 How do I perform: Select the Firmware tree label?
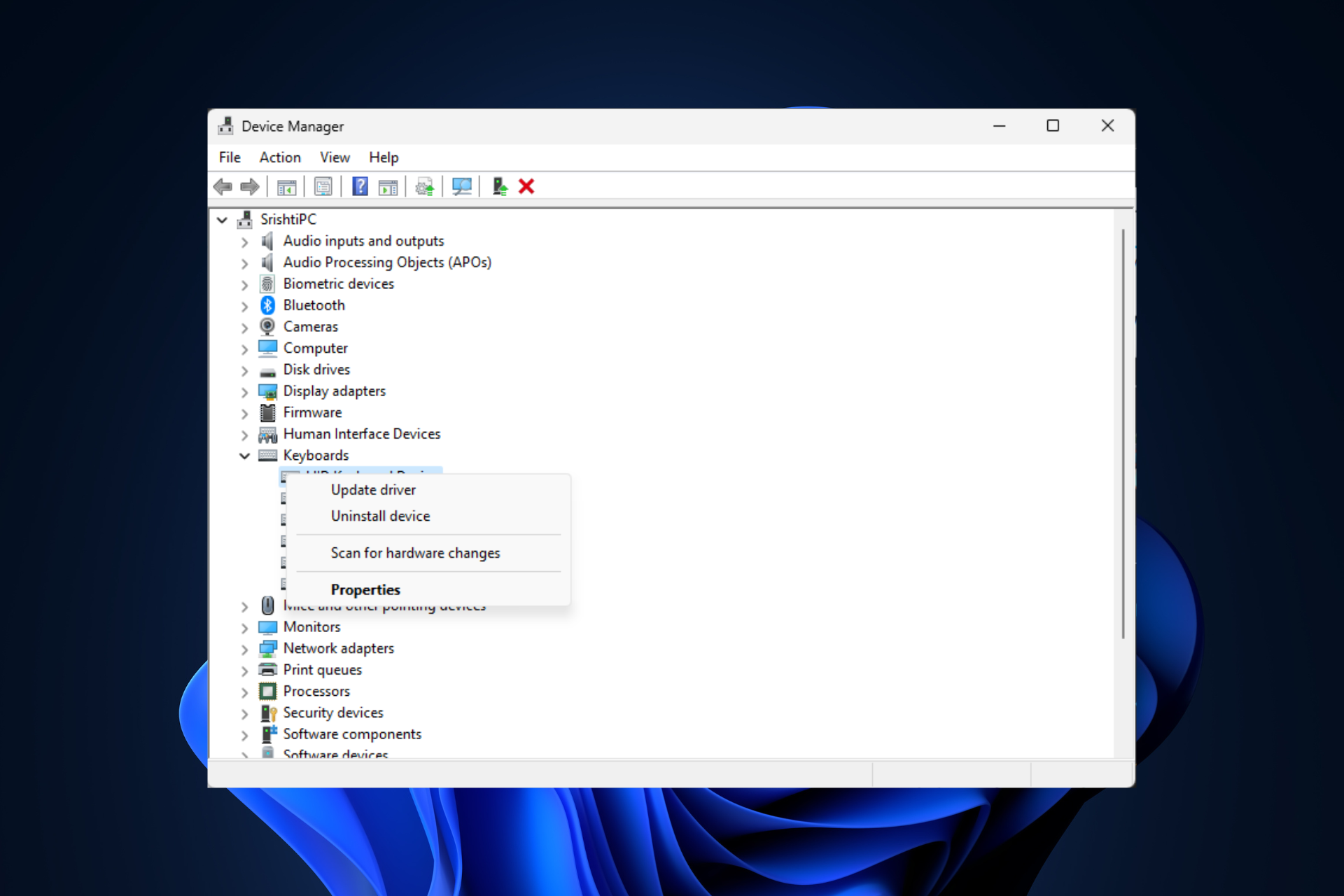312,413
